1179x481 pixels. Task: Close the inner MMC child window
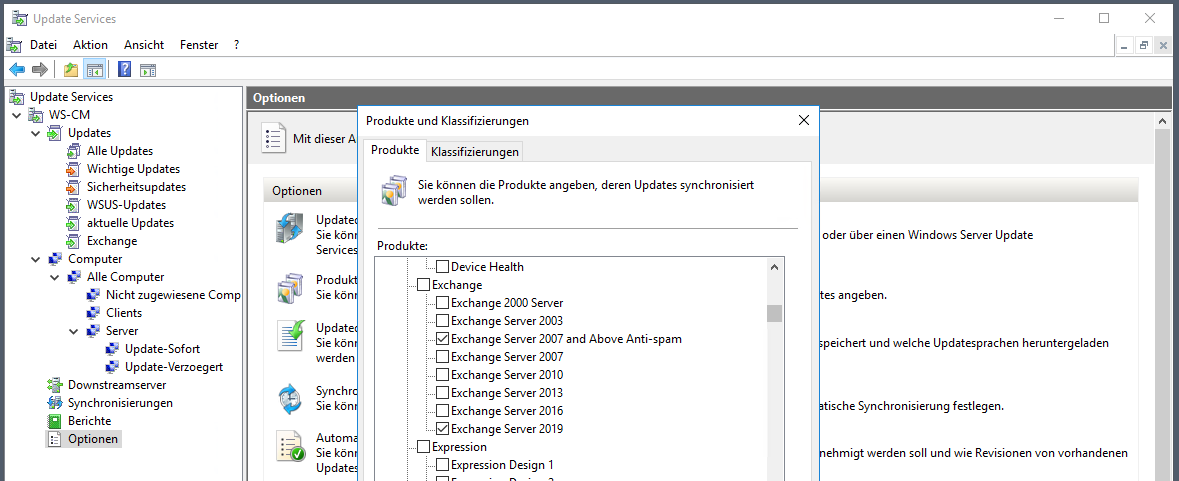click(1162, 45)
